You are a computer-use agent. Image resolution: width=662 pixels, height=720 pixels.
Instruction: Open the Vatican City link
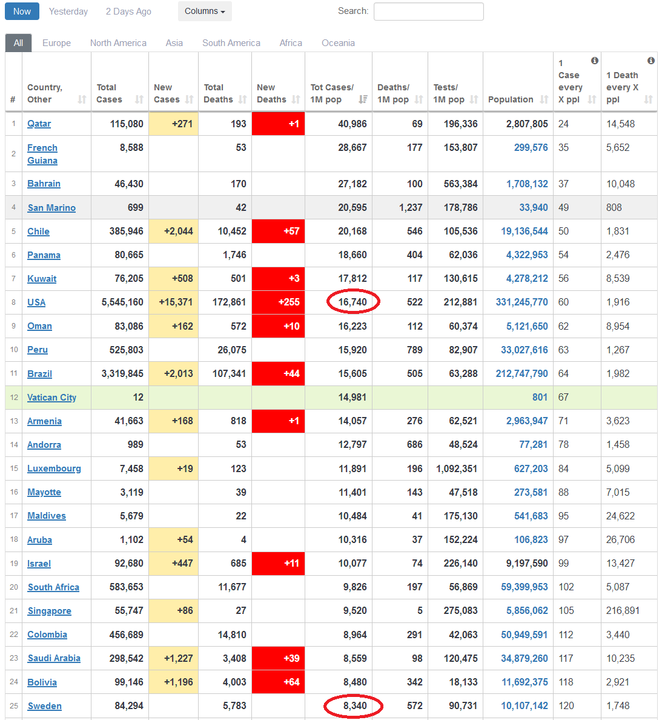click(x=52, y=397)
